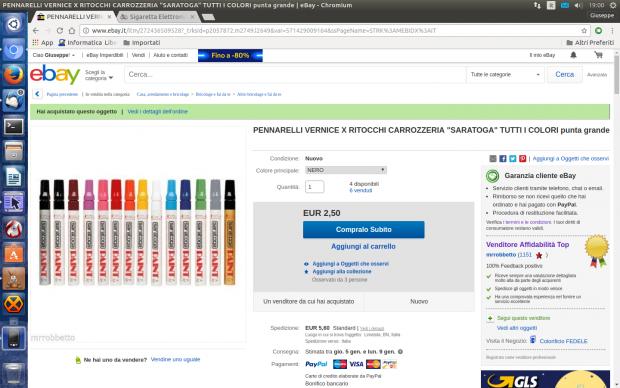Open Aiuto e contatti menu
The width and height of the screenshot is (620, 388).
click(x=170, y=55)
